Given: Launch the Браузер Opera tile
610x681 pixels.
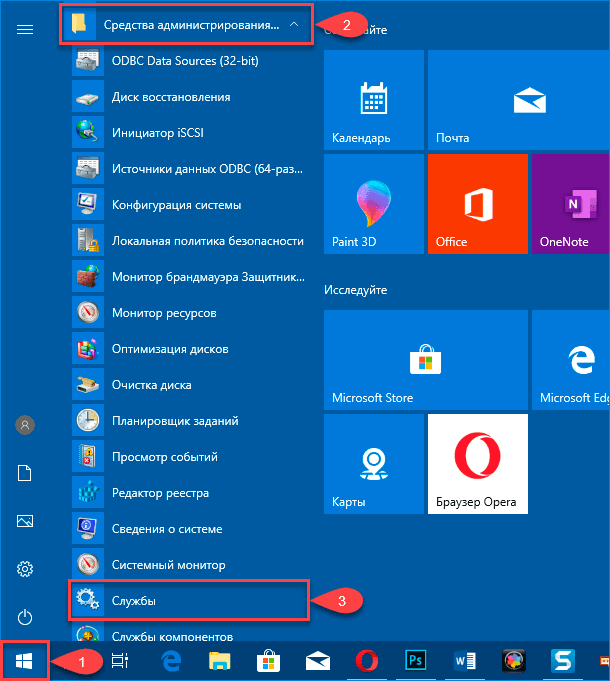Looking at the screenshot, I should (478, 464).
